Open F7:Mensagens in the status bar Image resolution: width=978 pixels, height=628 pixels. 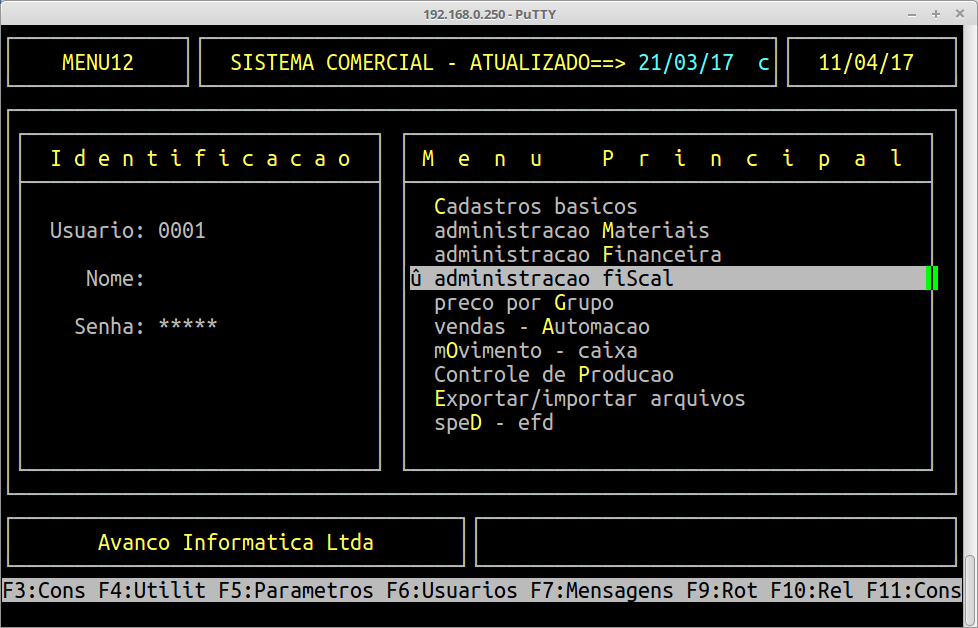(602, 591)
